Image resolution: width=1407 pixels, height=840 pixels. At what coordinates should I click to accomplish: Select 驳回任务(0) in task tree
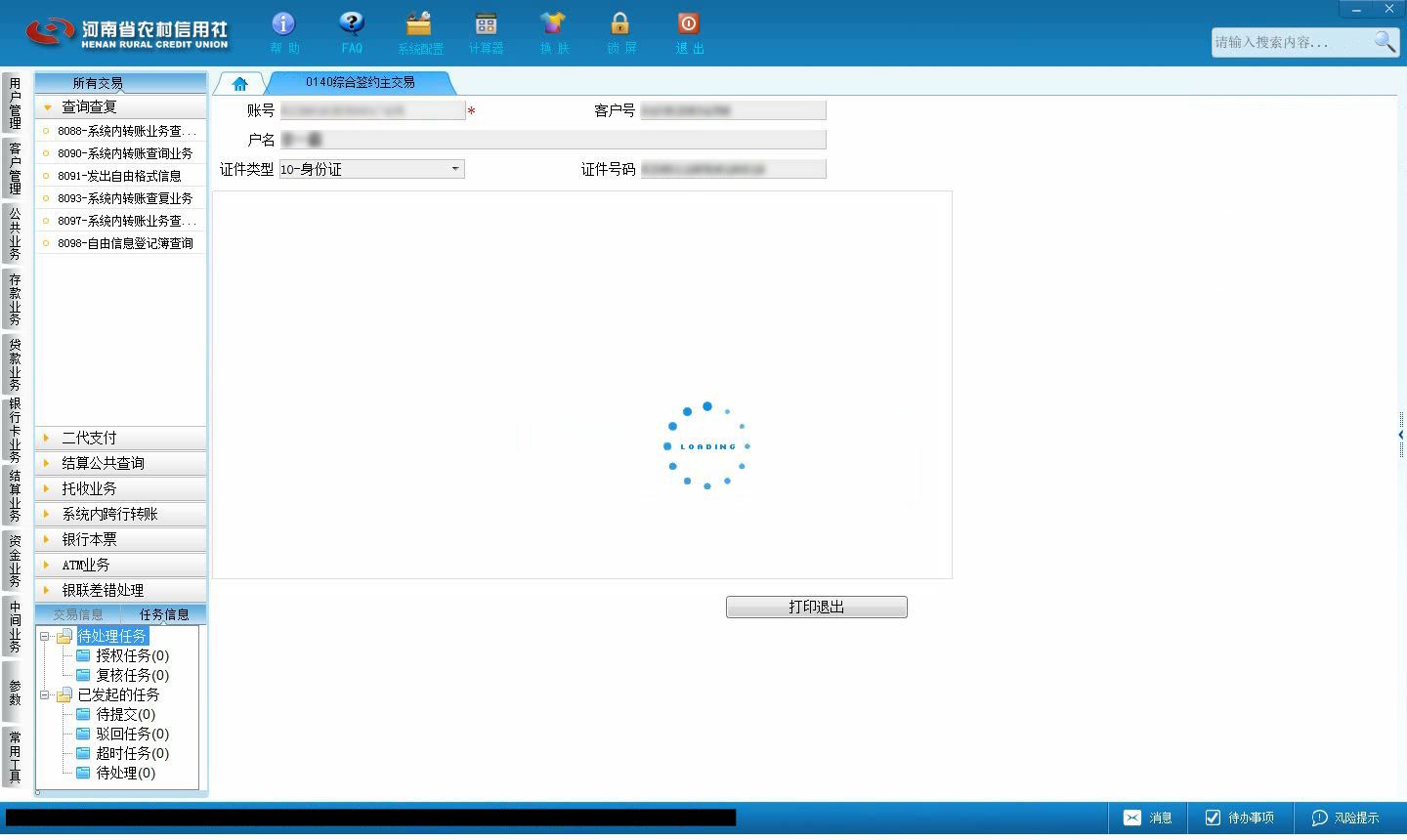[x=132, y=734]
